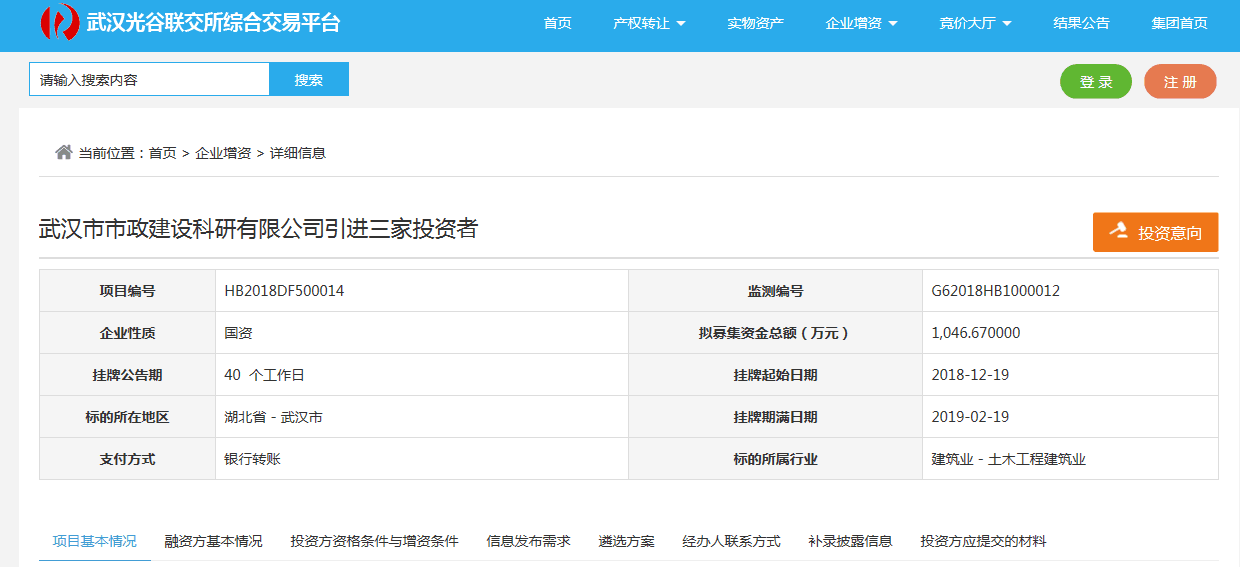Click 首页 breadcrumb link
The image size is (1240, 567).
coord(163,153)
